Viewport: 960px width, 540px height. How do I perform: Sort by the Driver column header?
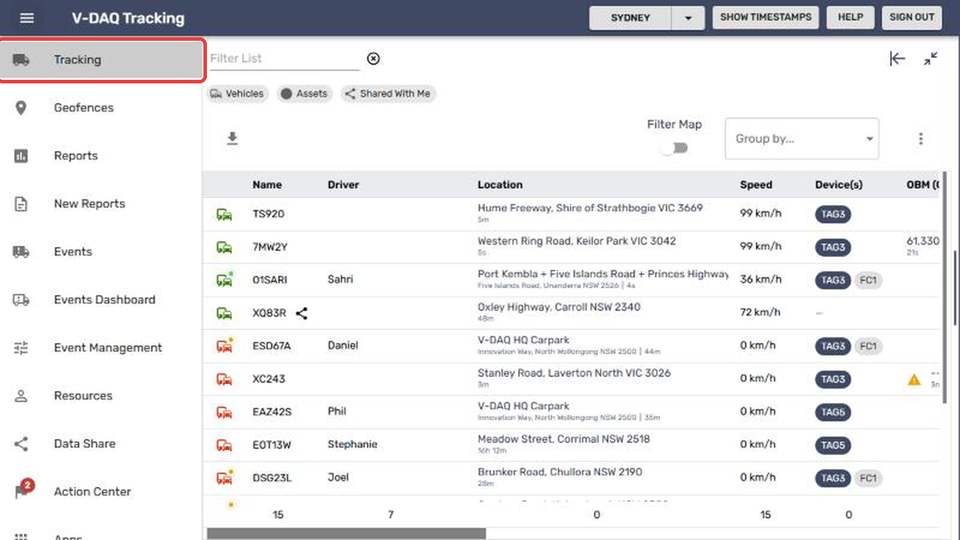[343, 185]
